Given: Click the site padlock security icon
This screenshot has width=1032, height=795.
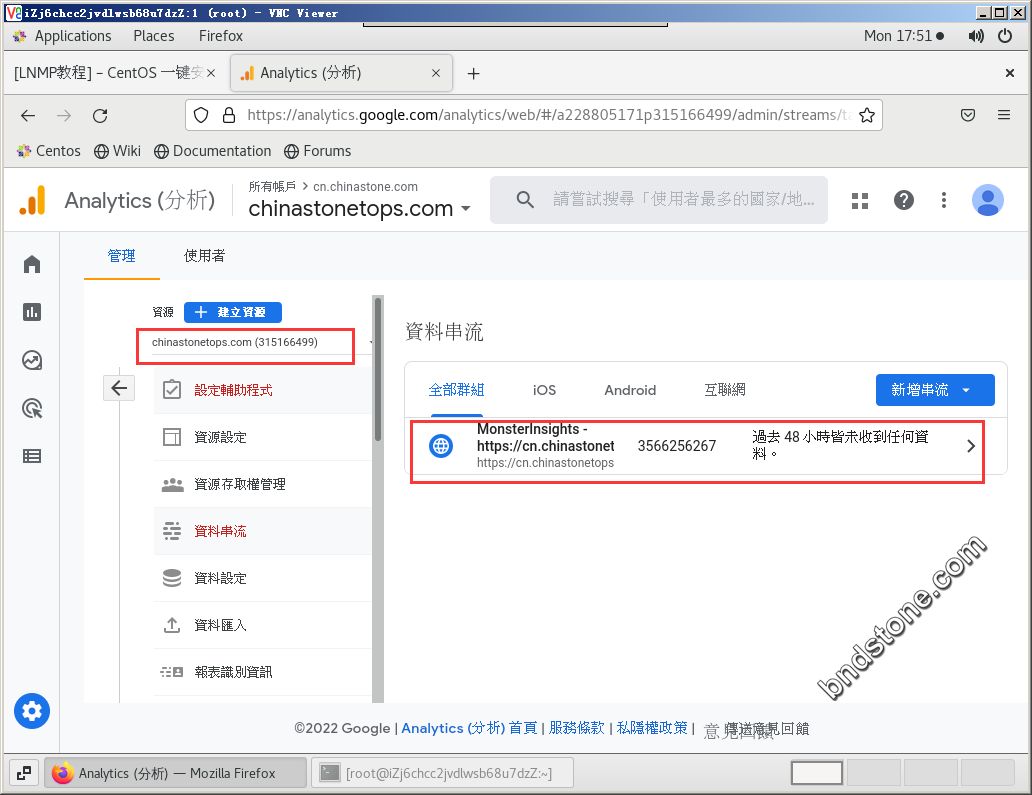Looking at the screenshot, I should 228,115.
